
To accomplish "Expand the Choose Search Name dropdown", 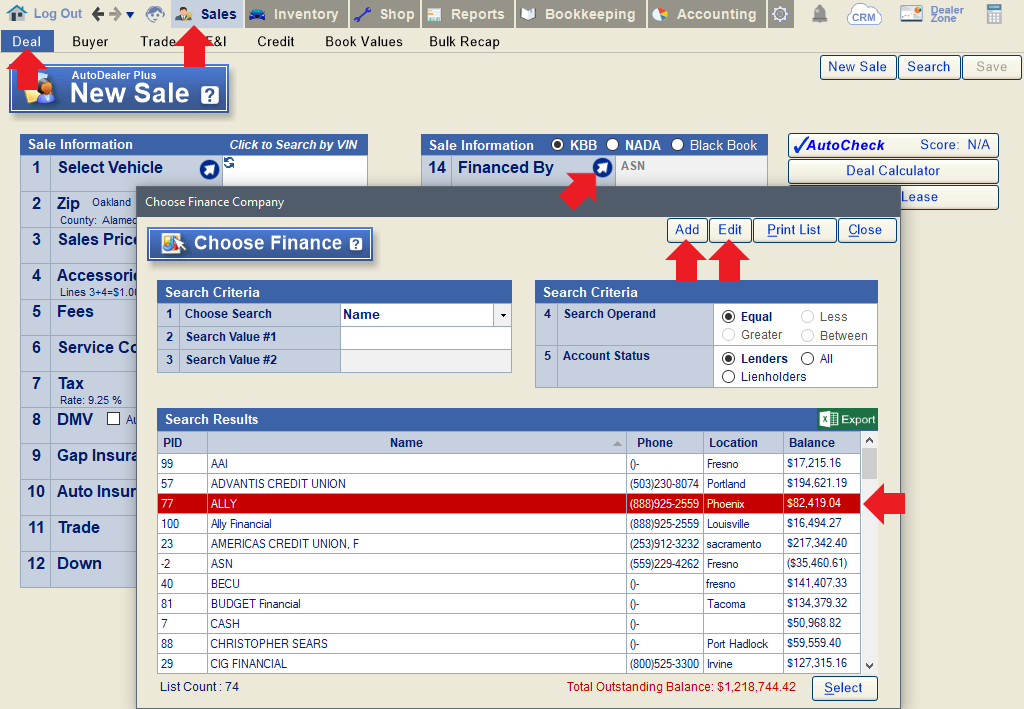I will 503,315.
